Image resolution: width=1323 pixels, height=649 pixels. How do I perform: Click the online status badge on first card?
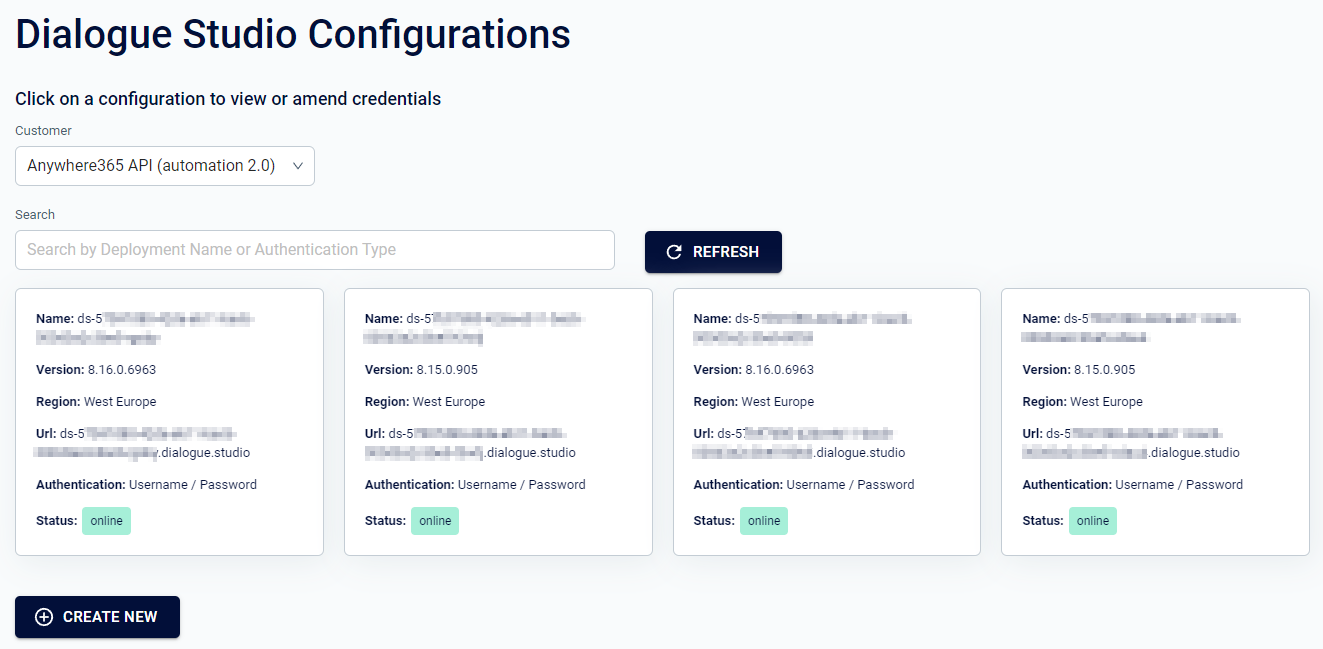106,521
